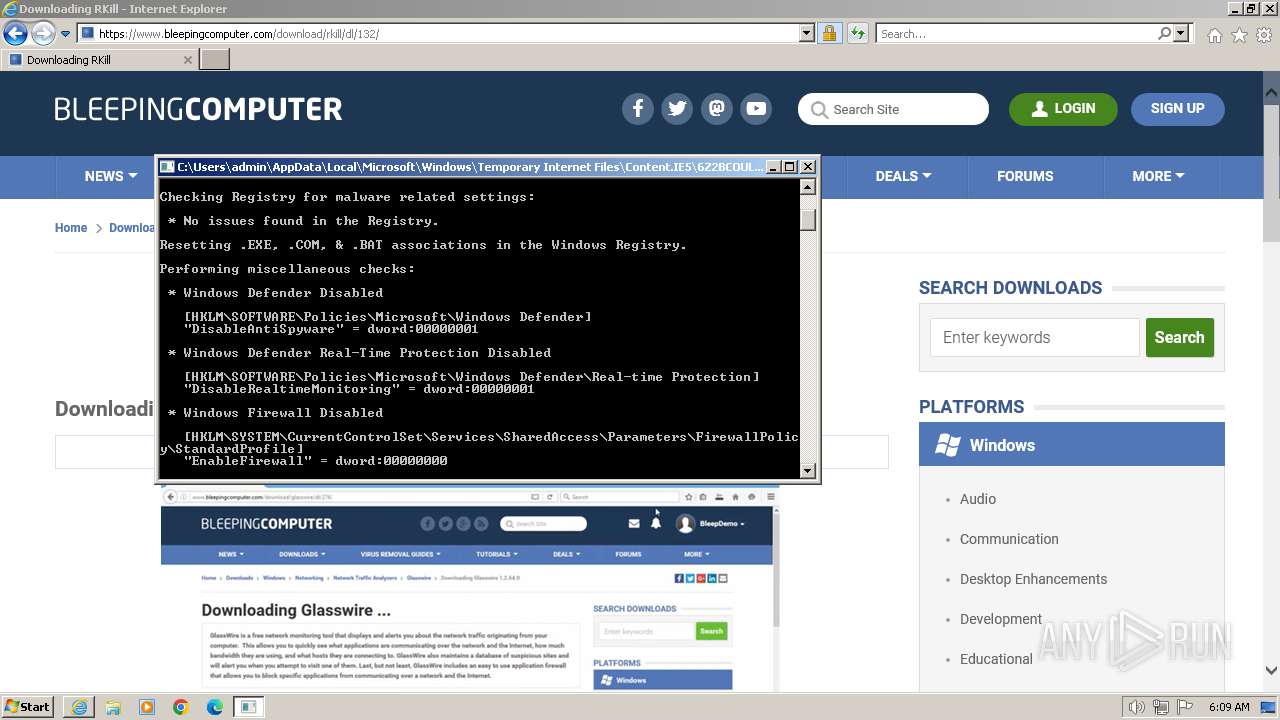Screen dimensions: 1280x720
Task: Select the Downloading RKill tab
Action: coord(99,60)
